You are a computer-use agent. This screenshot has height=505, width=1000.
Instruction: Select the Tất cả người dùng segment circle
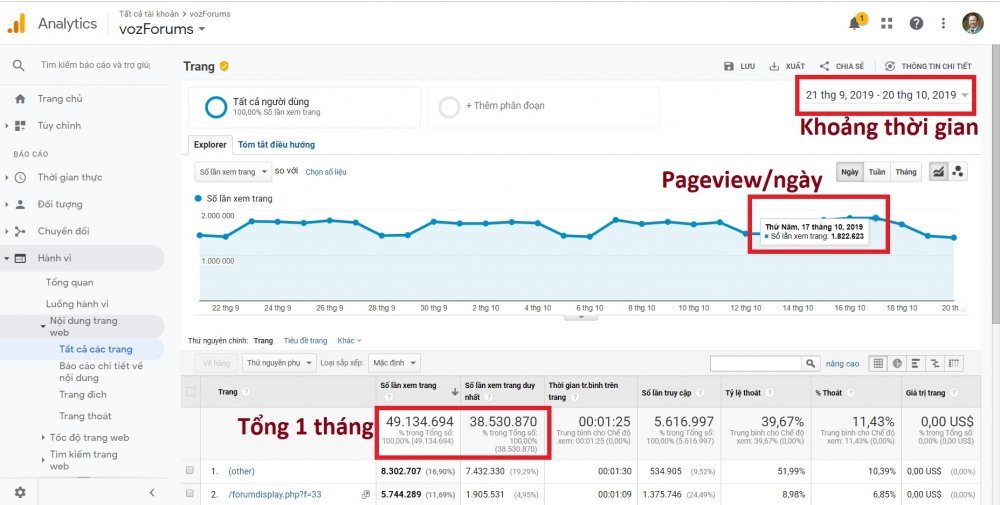click(x=216, y=106)
